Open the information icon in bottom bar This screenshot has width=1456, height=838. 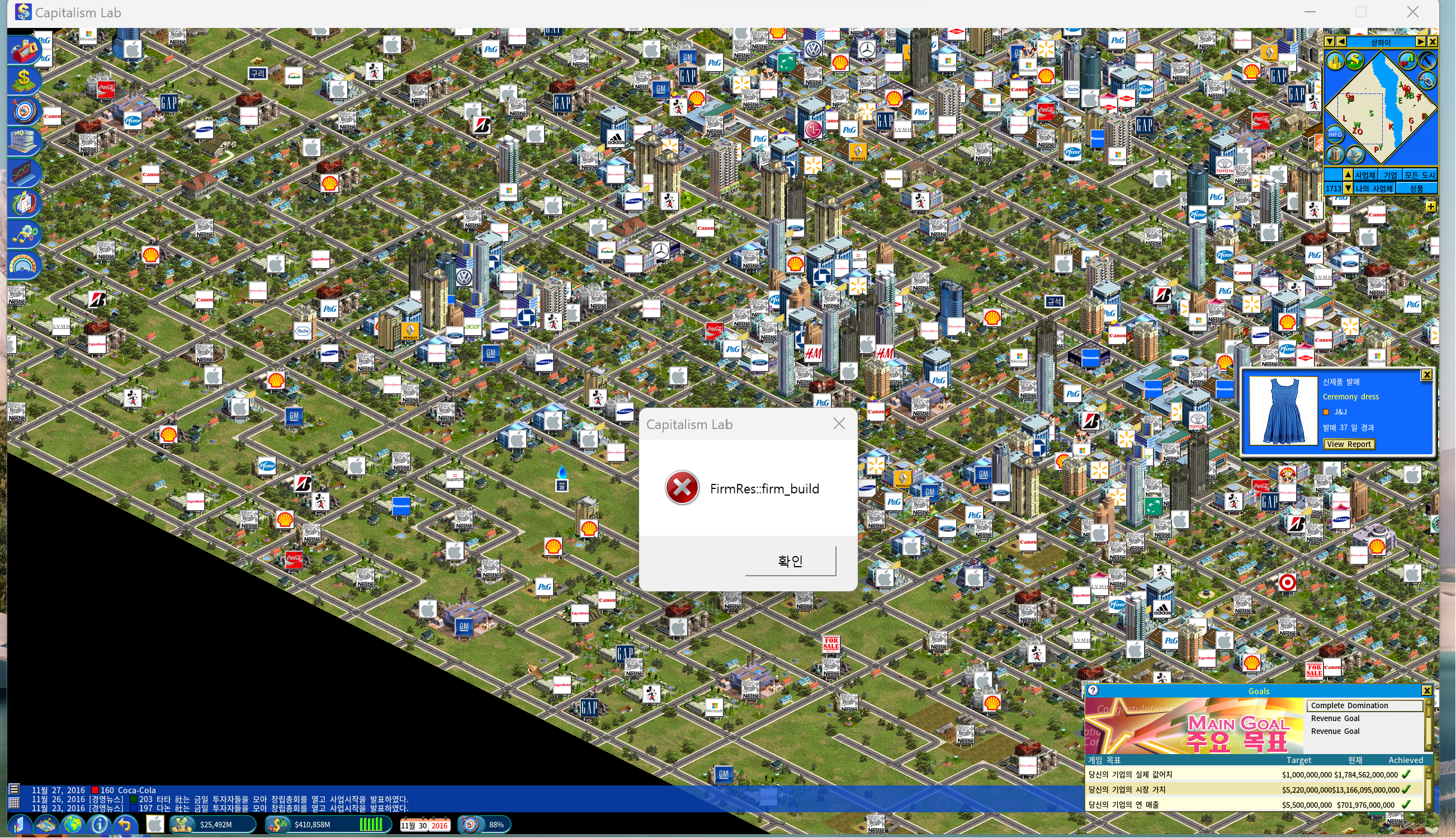pos(100,825)
